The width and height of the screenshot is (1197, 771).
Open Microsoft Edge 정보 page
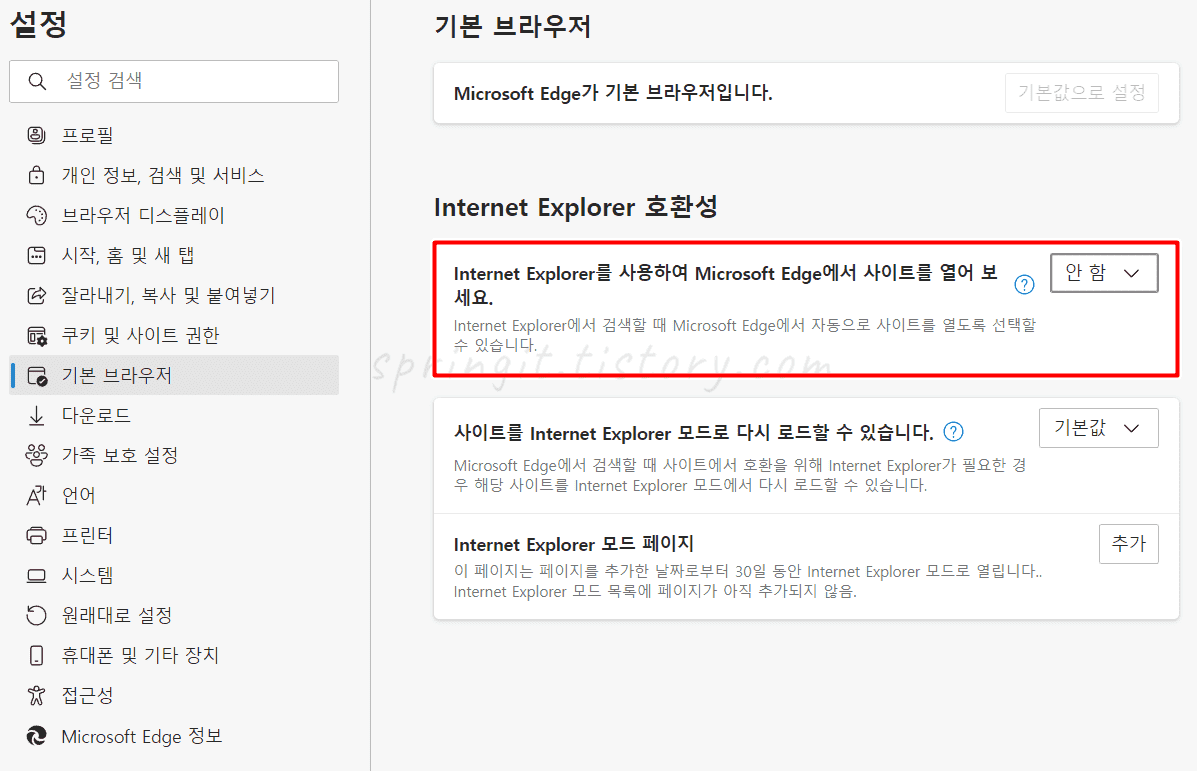coord(174,736)
